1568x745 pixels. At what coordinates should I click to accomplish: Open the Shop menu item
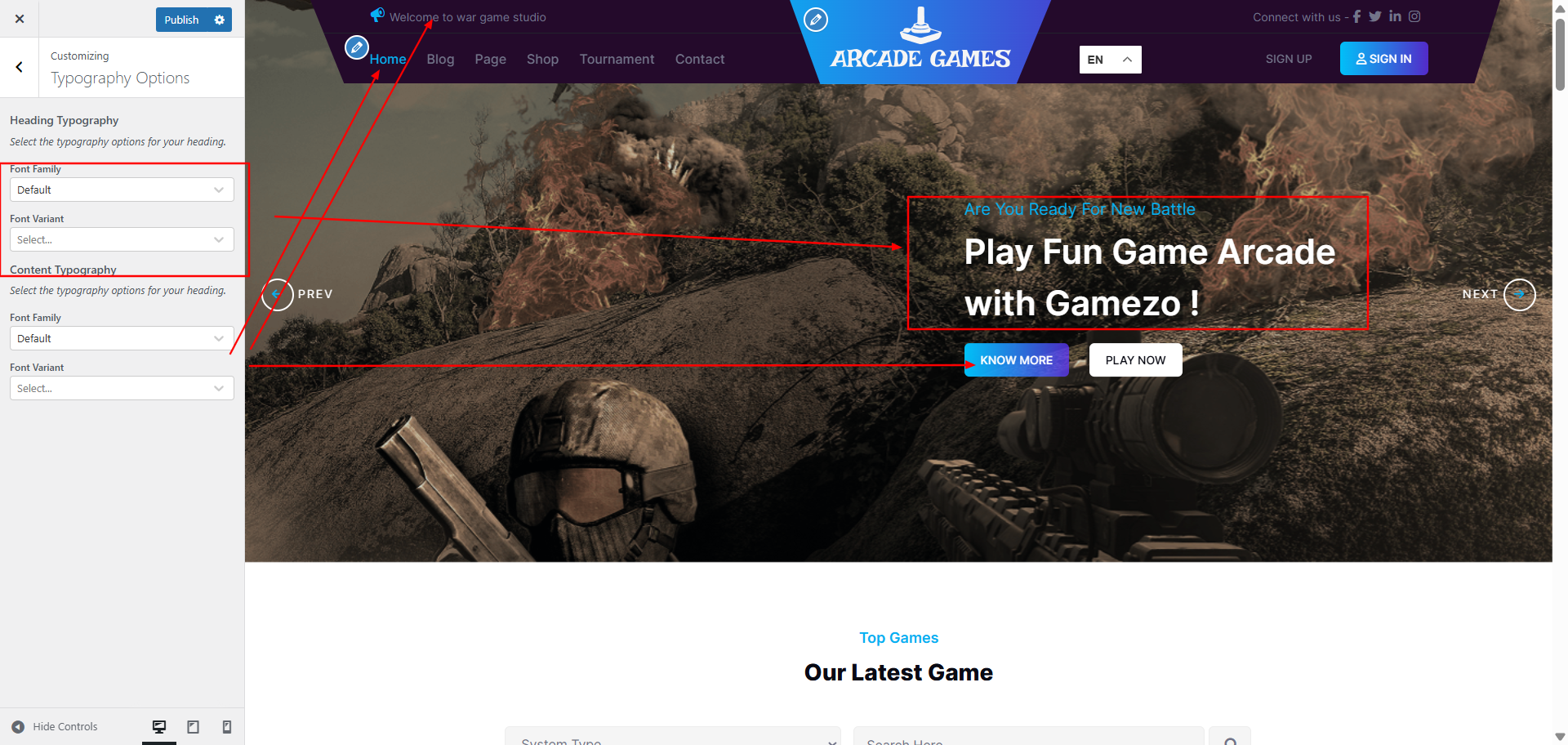click(x=542, y=59)
